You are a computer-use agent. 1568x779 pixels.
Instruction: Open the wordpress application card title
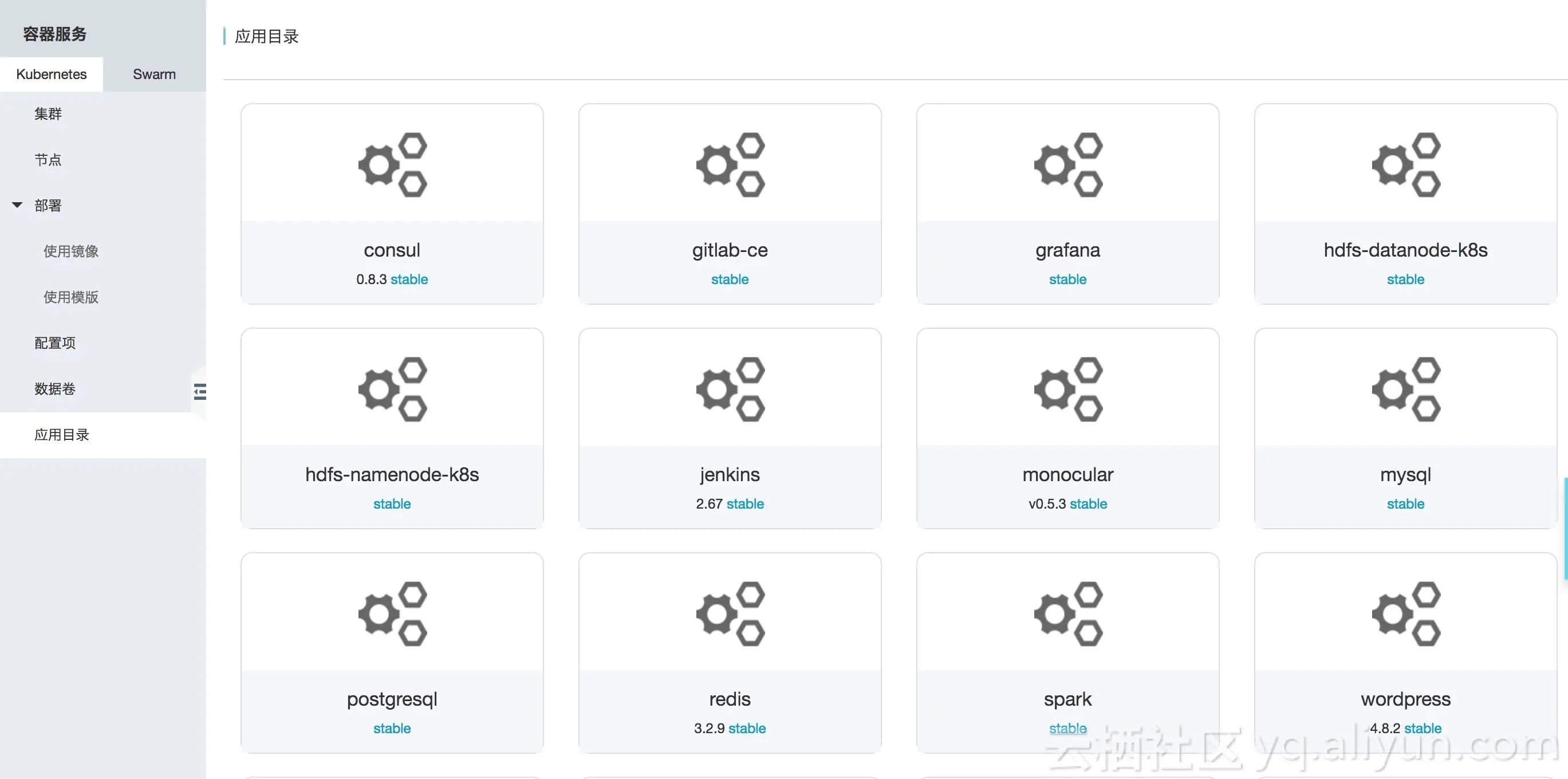[1405, 699]
